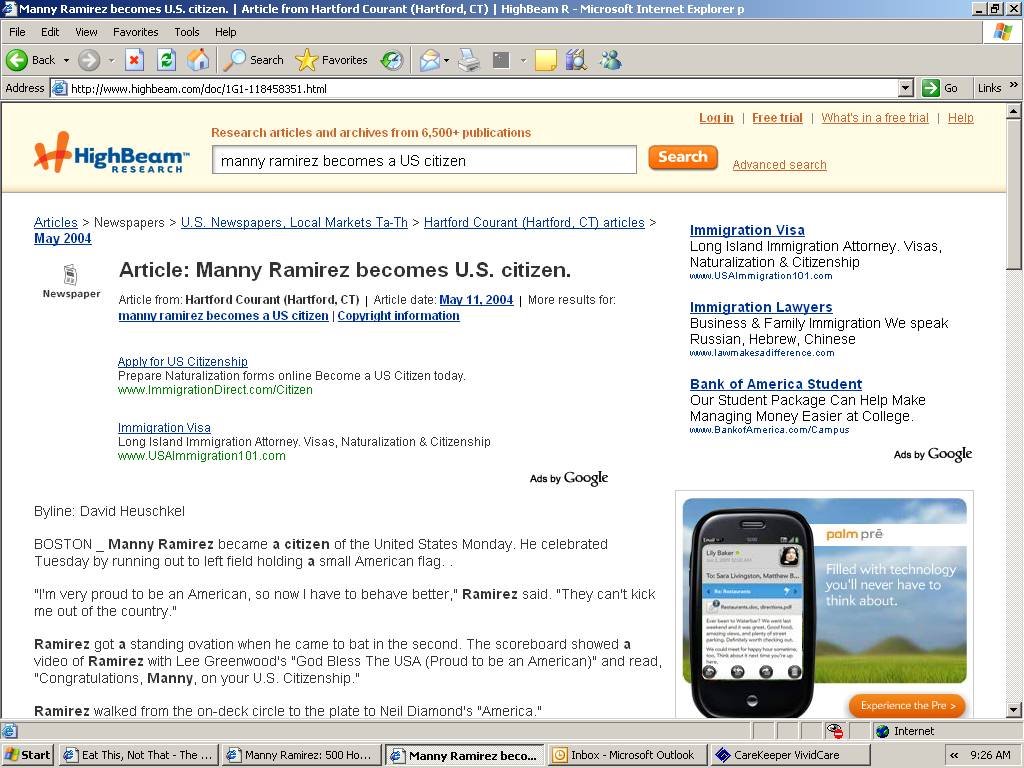Viewport: 1024px width, 768px height.
Task: Open the Help menu
Action: click(225, 32)
